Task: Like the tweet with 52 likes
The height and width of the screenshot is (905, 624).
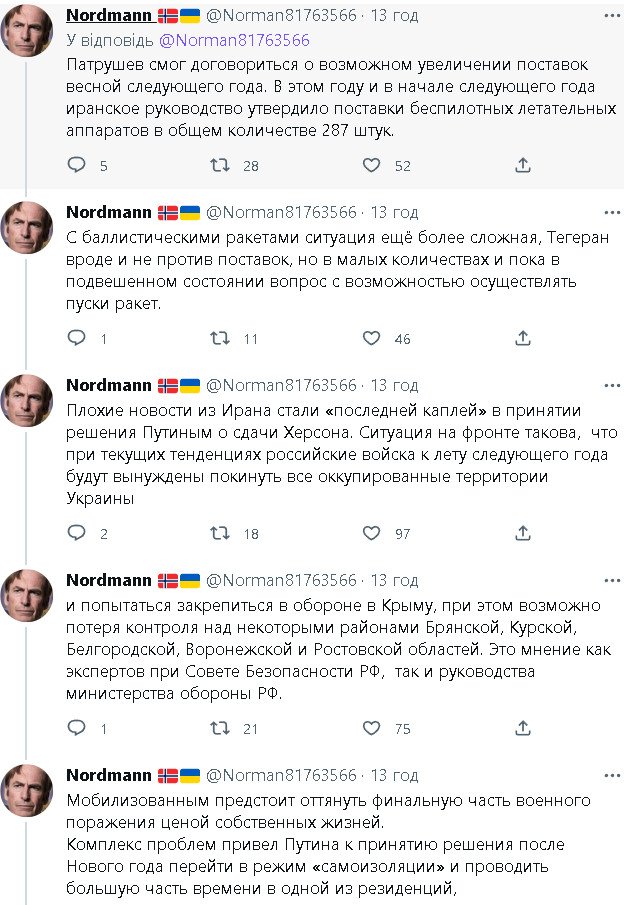Action: point(374,165)
